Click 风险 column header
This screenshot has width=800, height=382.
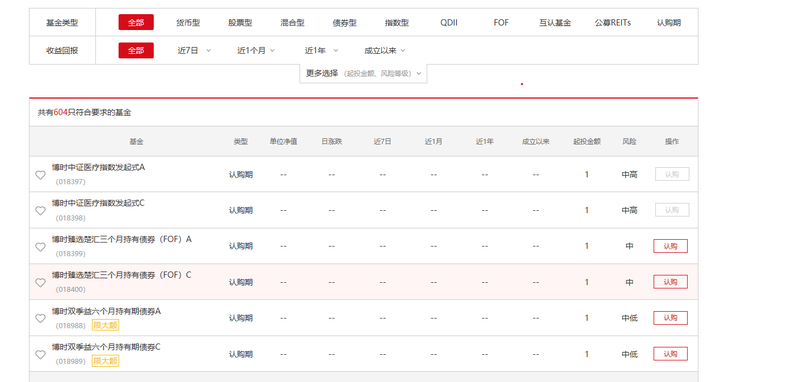pos(630,142)
